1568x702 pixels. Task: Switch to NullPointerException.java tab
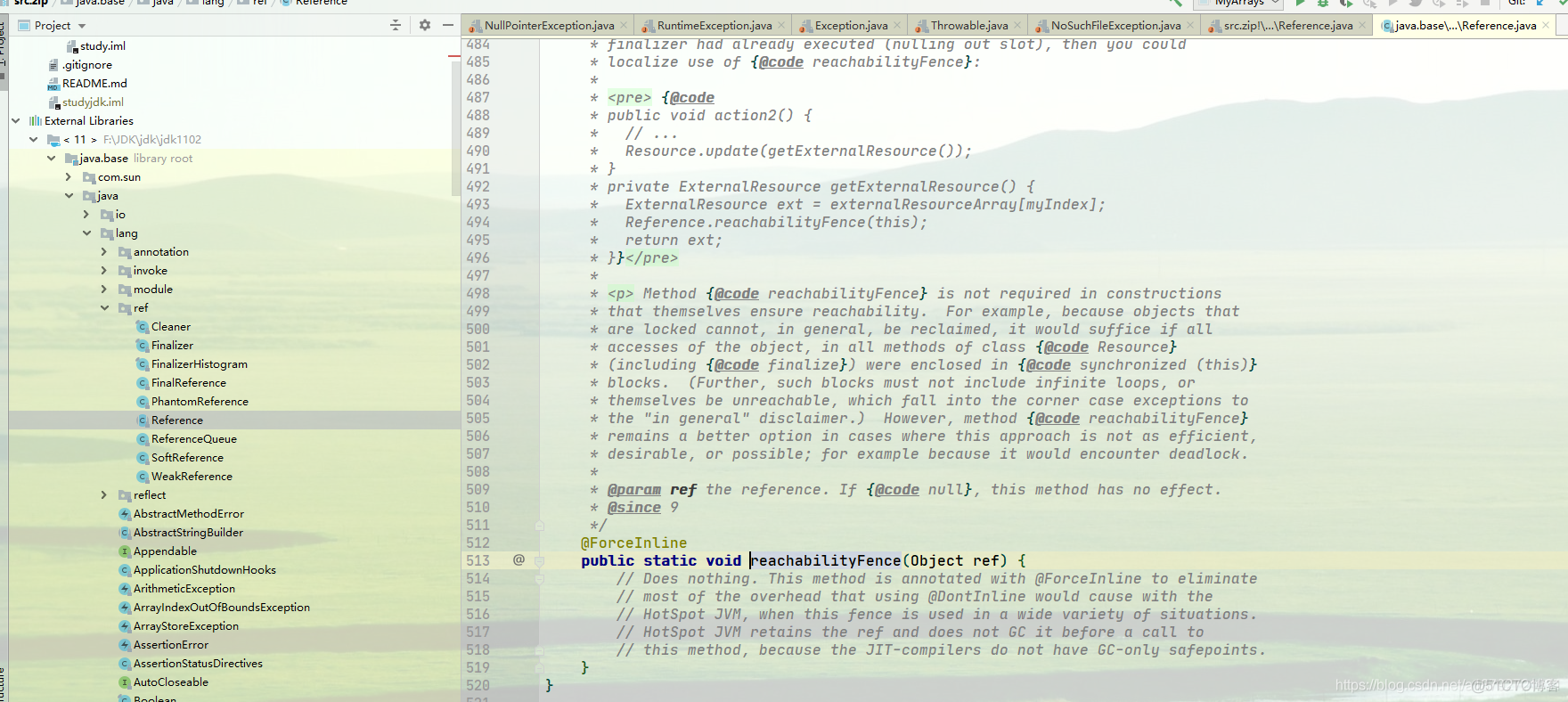point(549,26)
